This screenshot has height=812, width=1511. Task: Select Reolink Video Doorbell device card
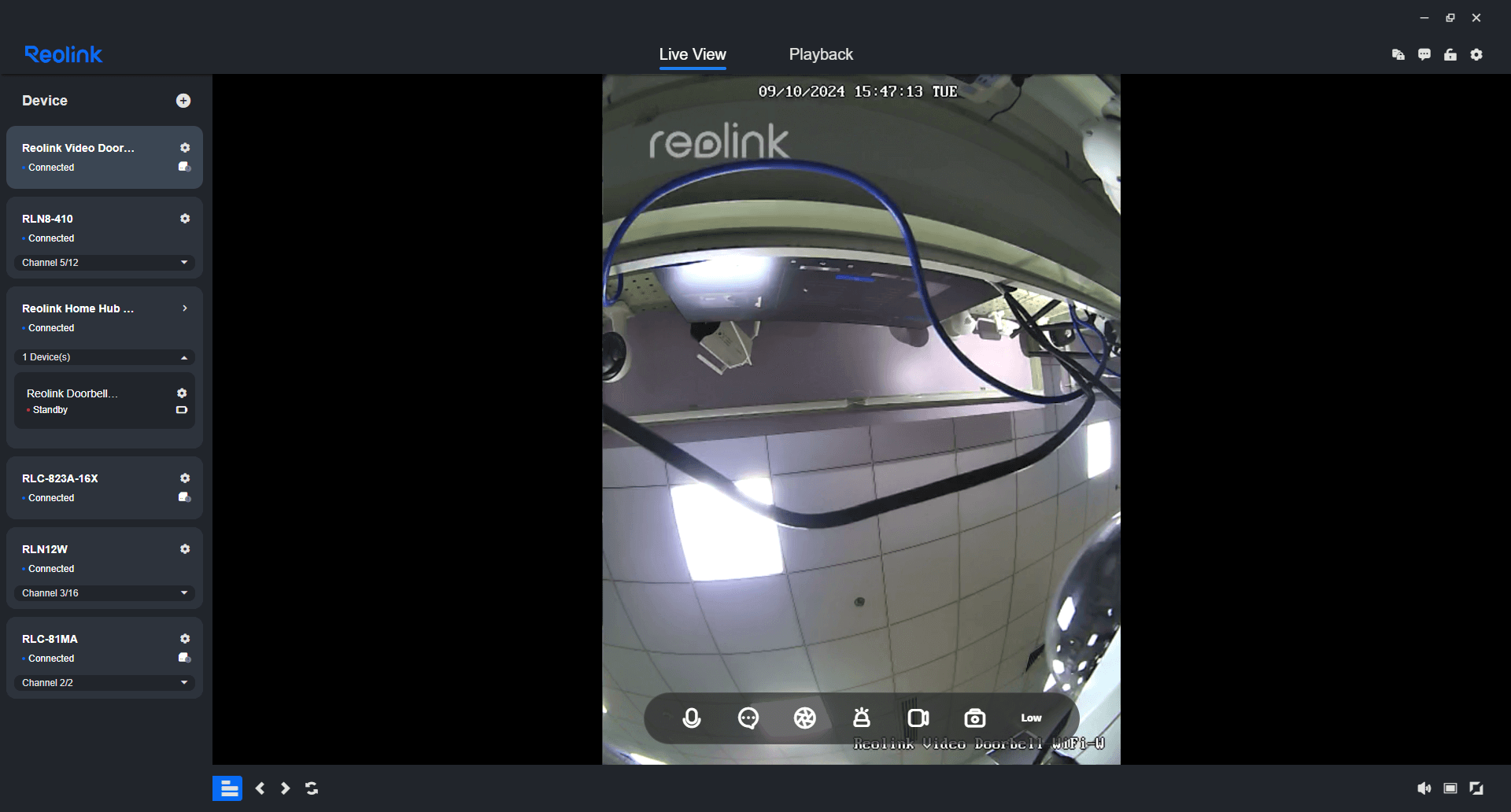coord(105,157)
